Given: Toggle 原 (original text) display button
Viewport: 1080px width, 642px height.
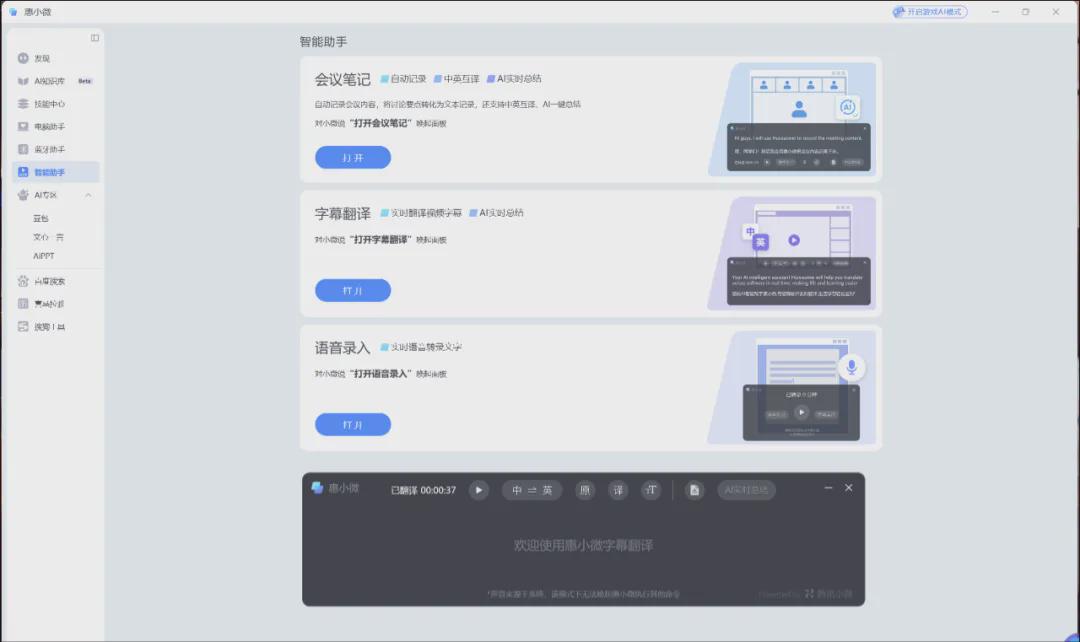Looking at the screenshot, I should pyautogui.click(x=586, y=490).
